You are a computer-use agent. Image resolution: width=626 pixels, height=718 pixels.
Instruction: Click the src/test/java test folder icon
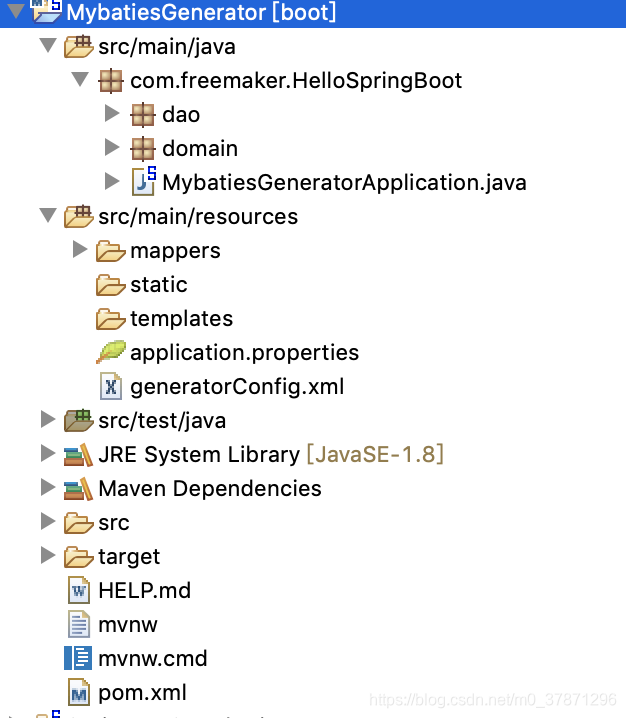point(78,420)
